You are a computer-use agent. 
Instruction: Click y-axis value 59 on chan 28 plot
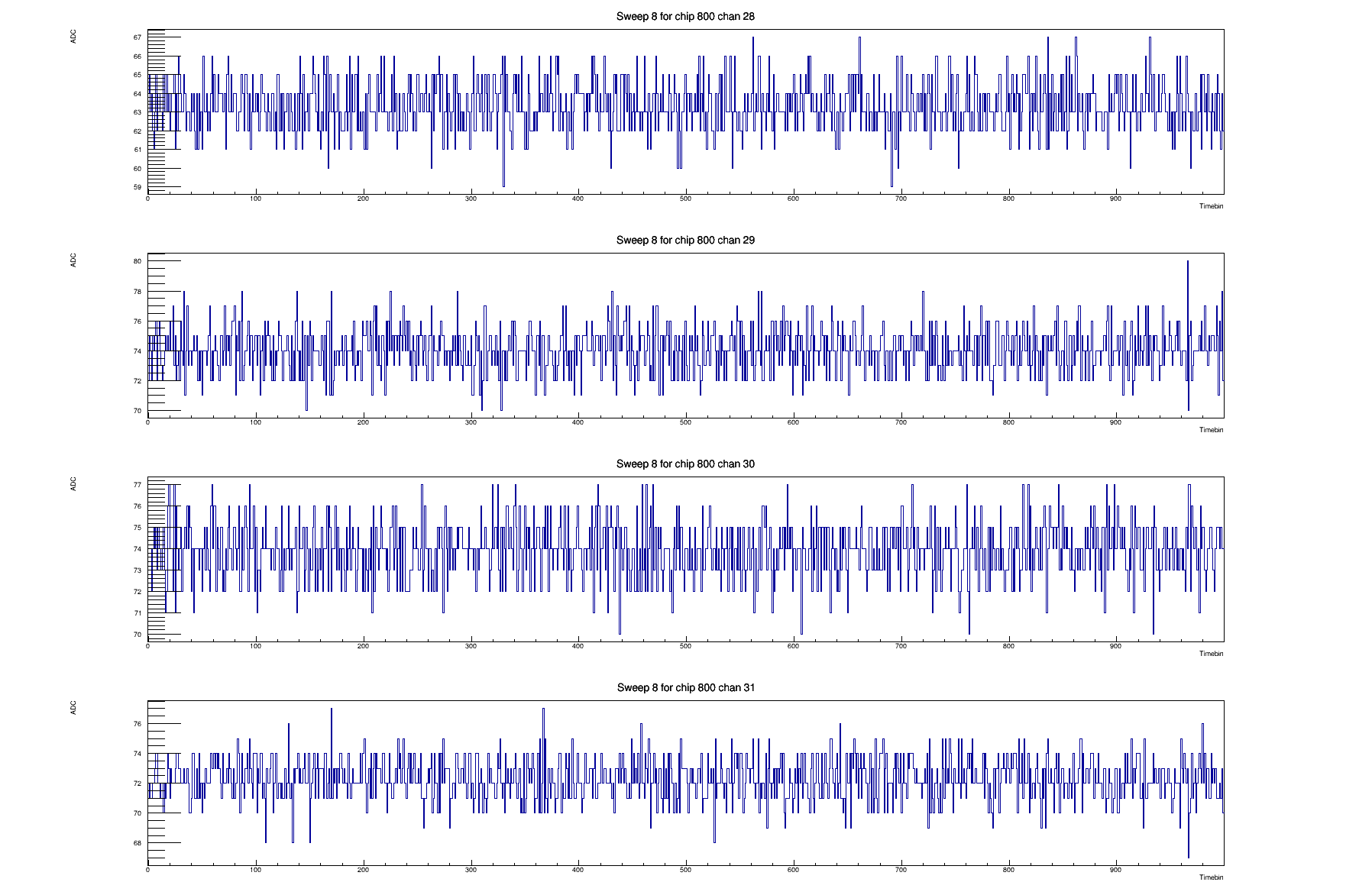[138, 187]
